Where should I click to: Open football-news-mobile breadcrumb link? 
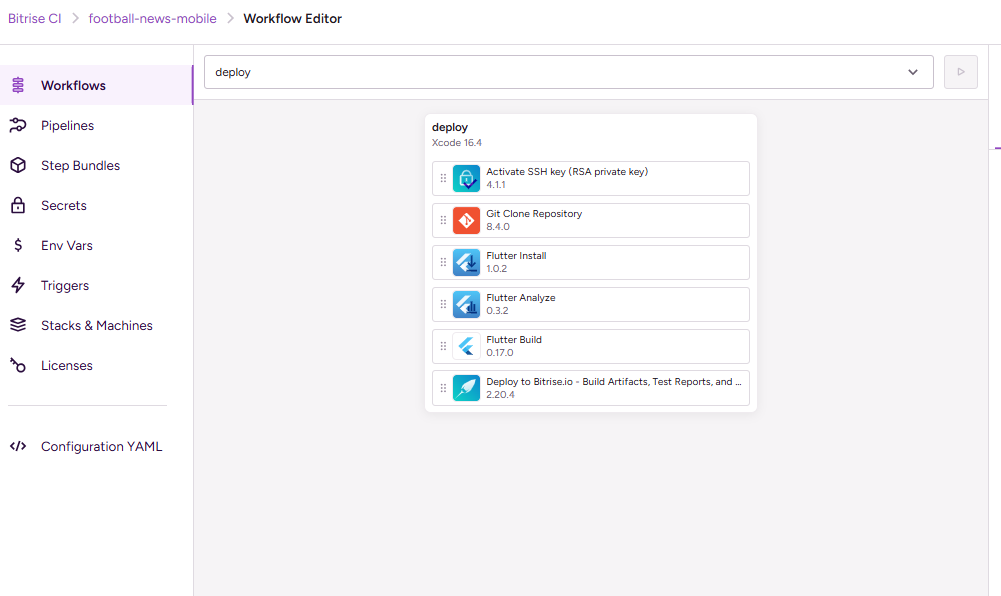click(152, 19)
